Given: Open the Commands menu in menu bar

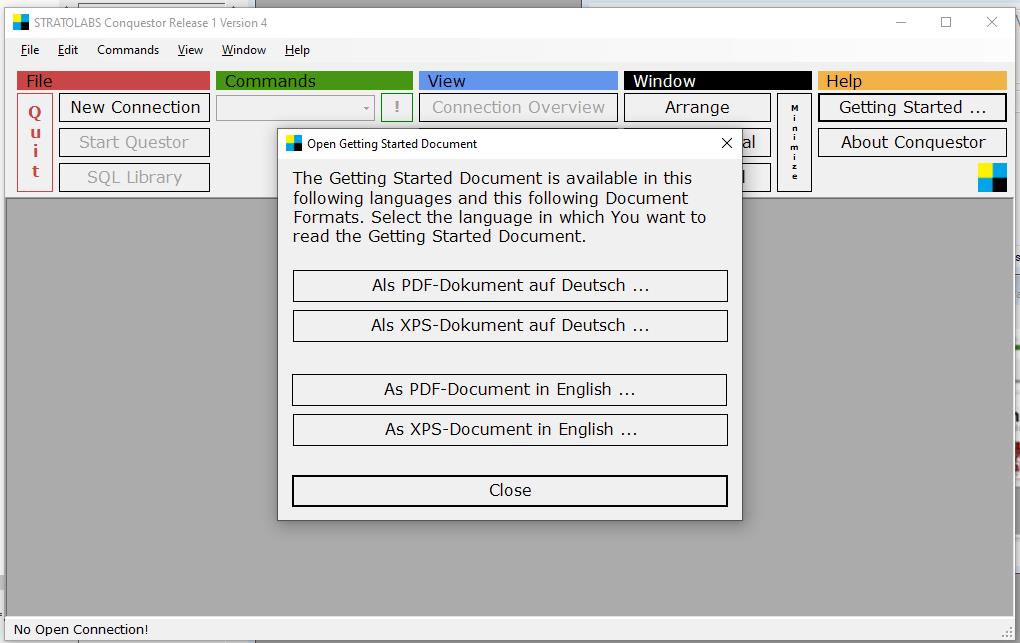Looking at the screenshot, I should [x=128, y=50].
